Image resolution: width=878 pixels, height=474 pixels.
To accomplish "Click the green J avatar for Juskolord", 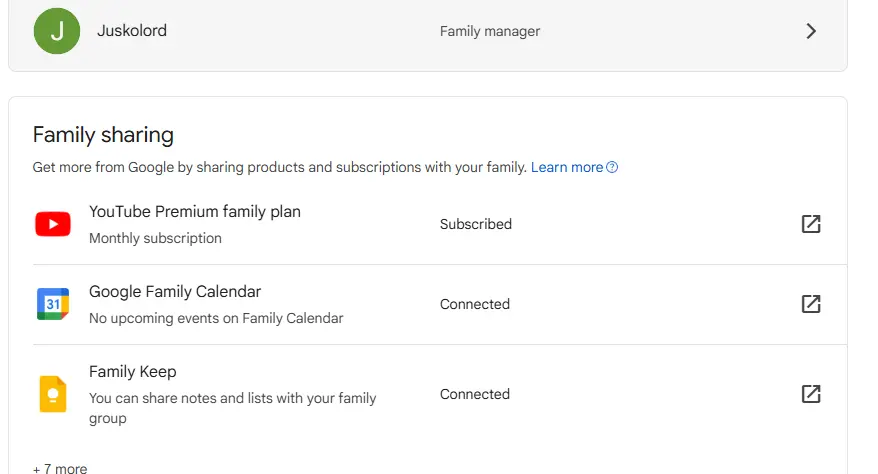I will click(x=57, y=31).
